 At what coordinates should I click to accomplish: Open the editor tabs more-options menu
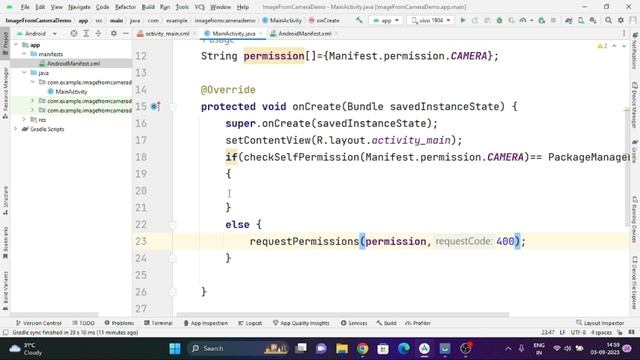(x=624, y=33)
